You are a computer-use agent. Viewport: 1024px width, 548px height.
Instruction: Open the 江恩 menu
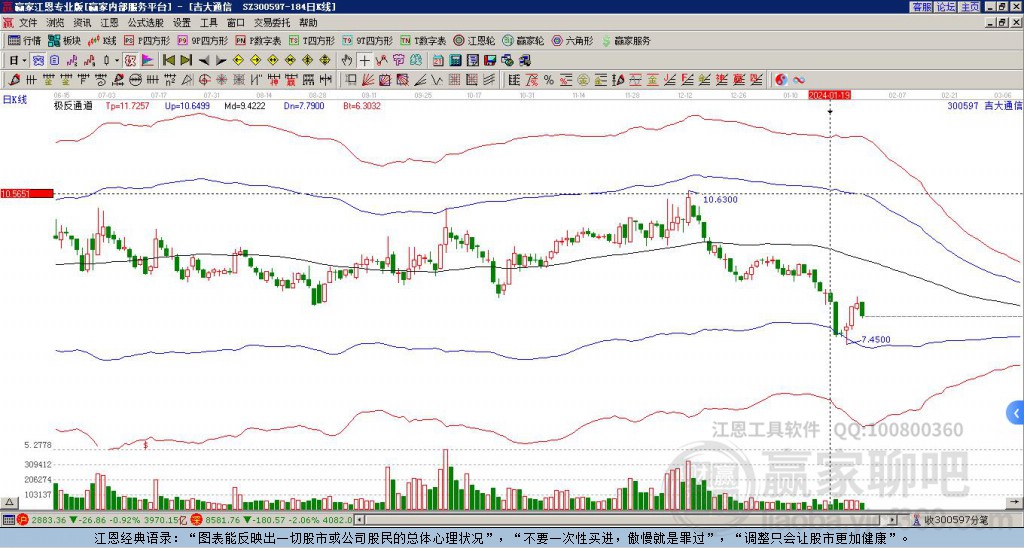coord(109,23)
